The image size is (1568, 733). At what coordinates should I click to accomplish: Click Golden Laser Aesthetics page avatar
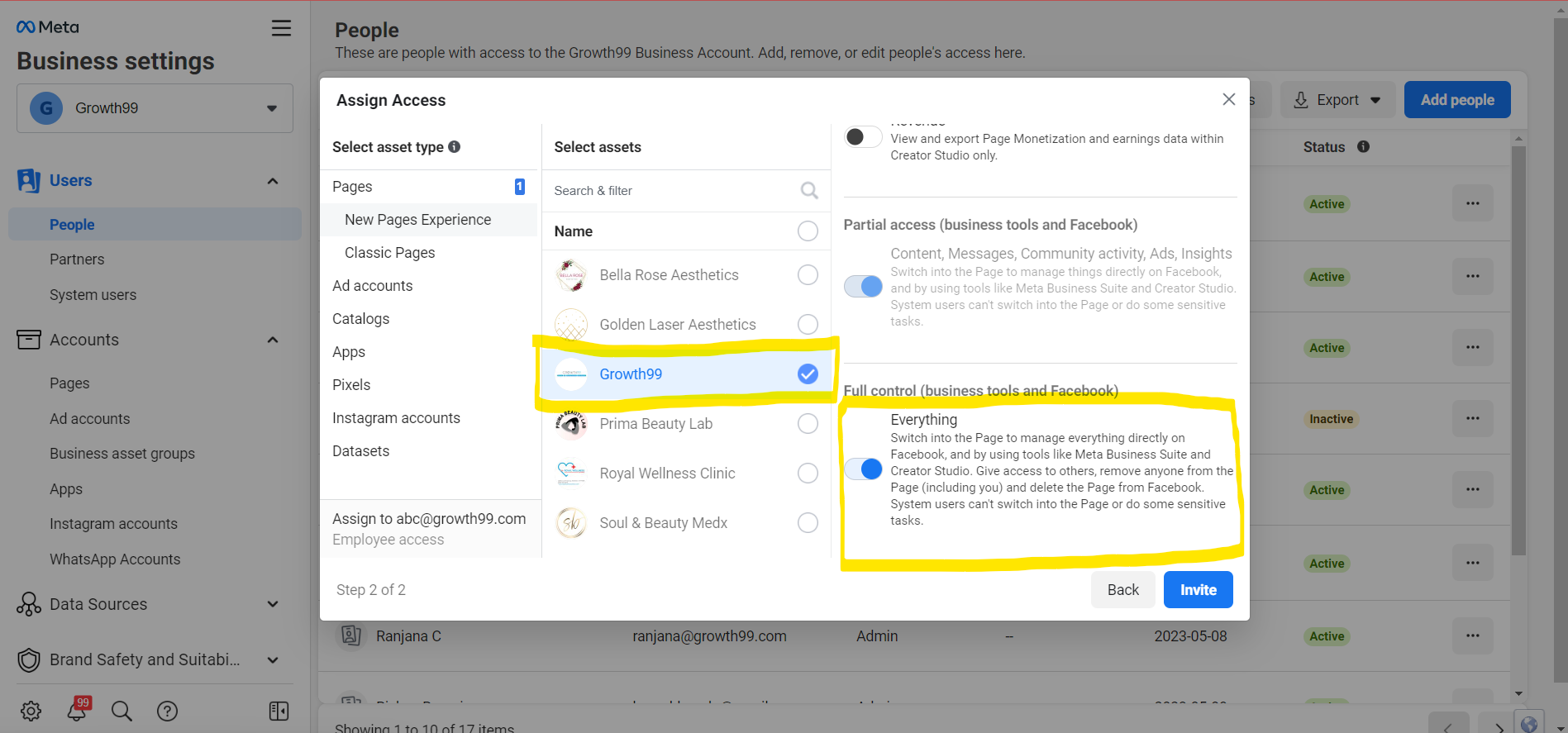tap(571, 325)
